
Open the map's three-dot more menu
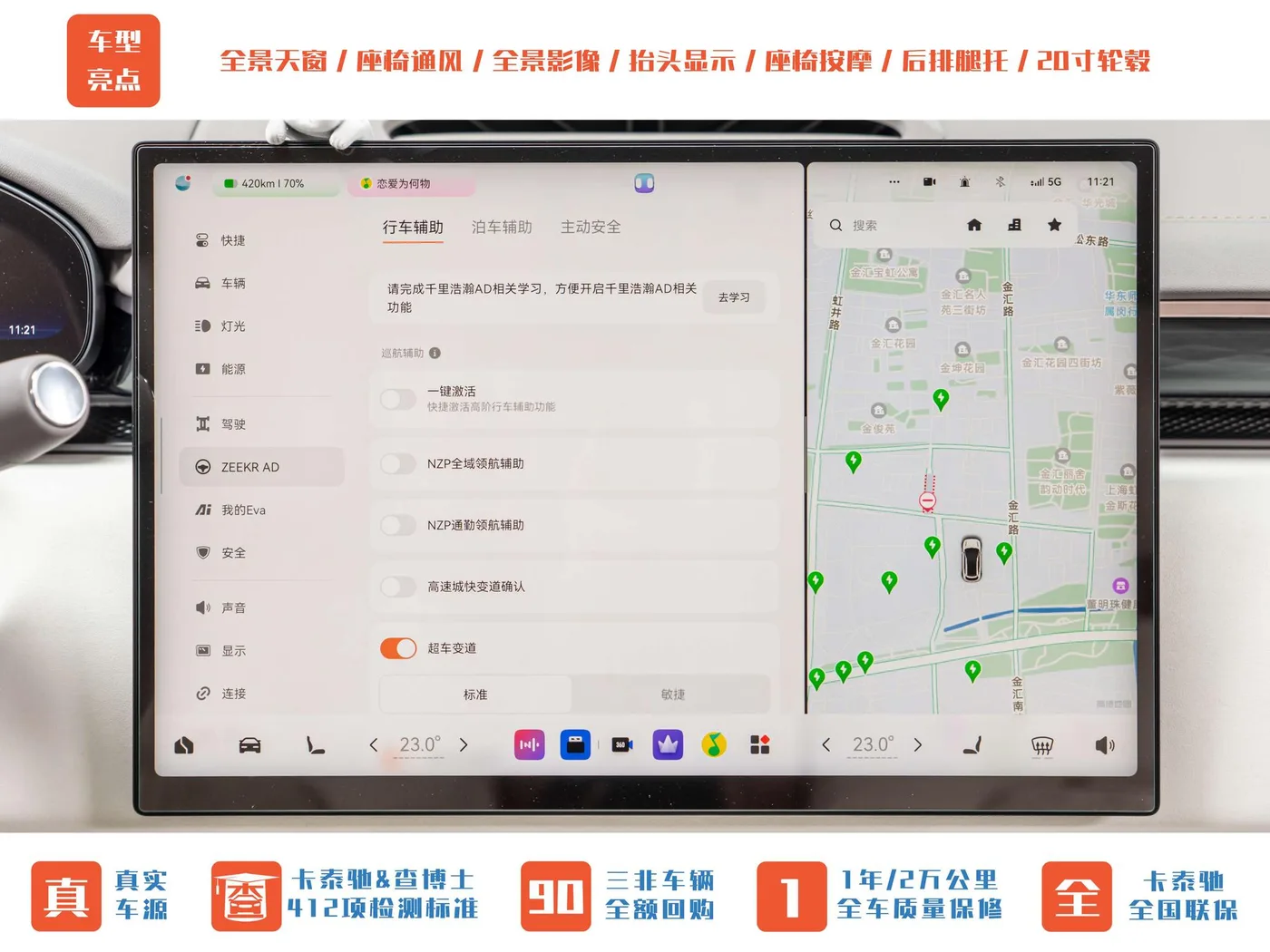pyautogui.click(x=894, y=182)
